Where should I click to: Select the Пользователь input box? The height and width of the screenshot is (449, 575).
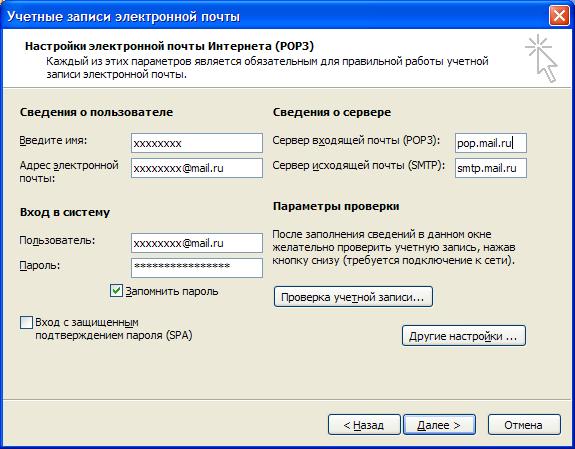(197, 243)
